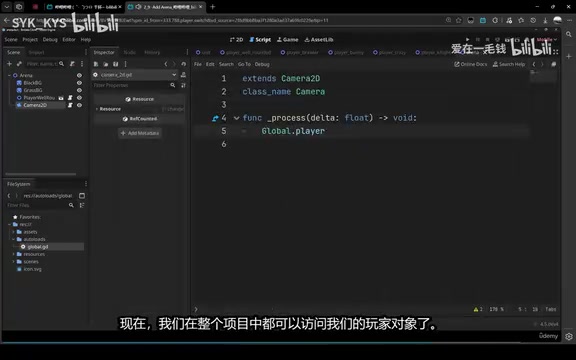Toggle visibility of PlayerWellRounded node
This screenshot has height=360, width=576.
(x=79, y=98)
